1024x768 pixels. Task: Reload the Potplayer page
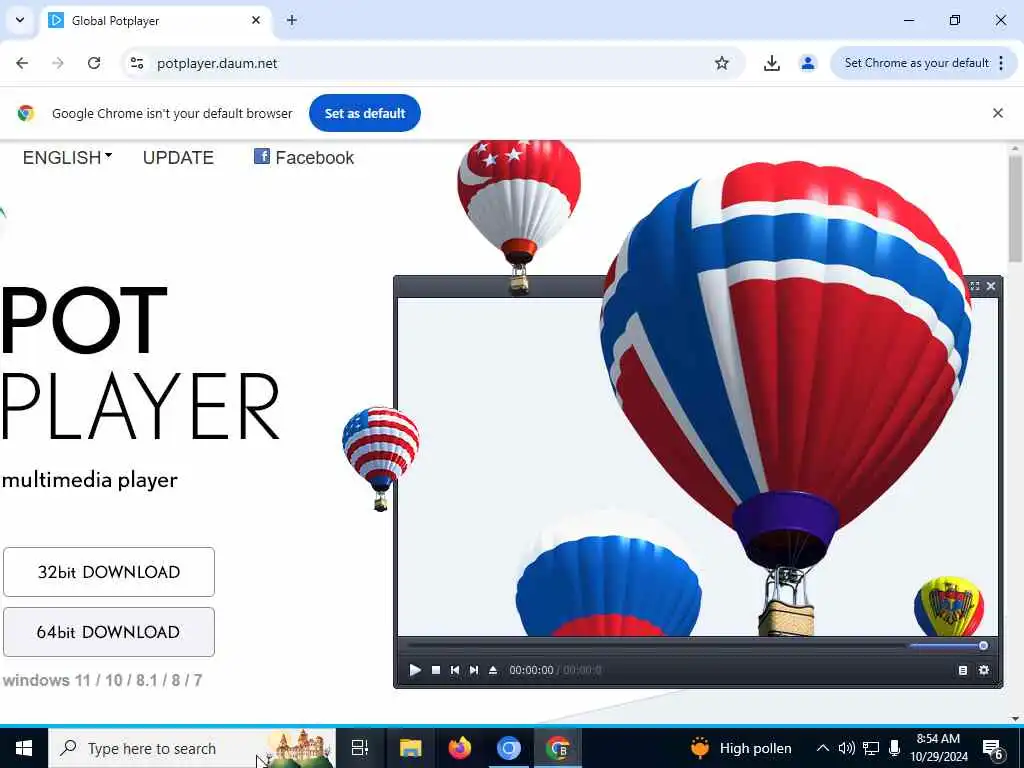[94, 63]
